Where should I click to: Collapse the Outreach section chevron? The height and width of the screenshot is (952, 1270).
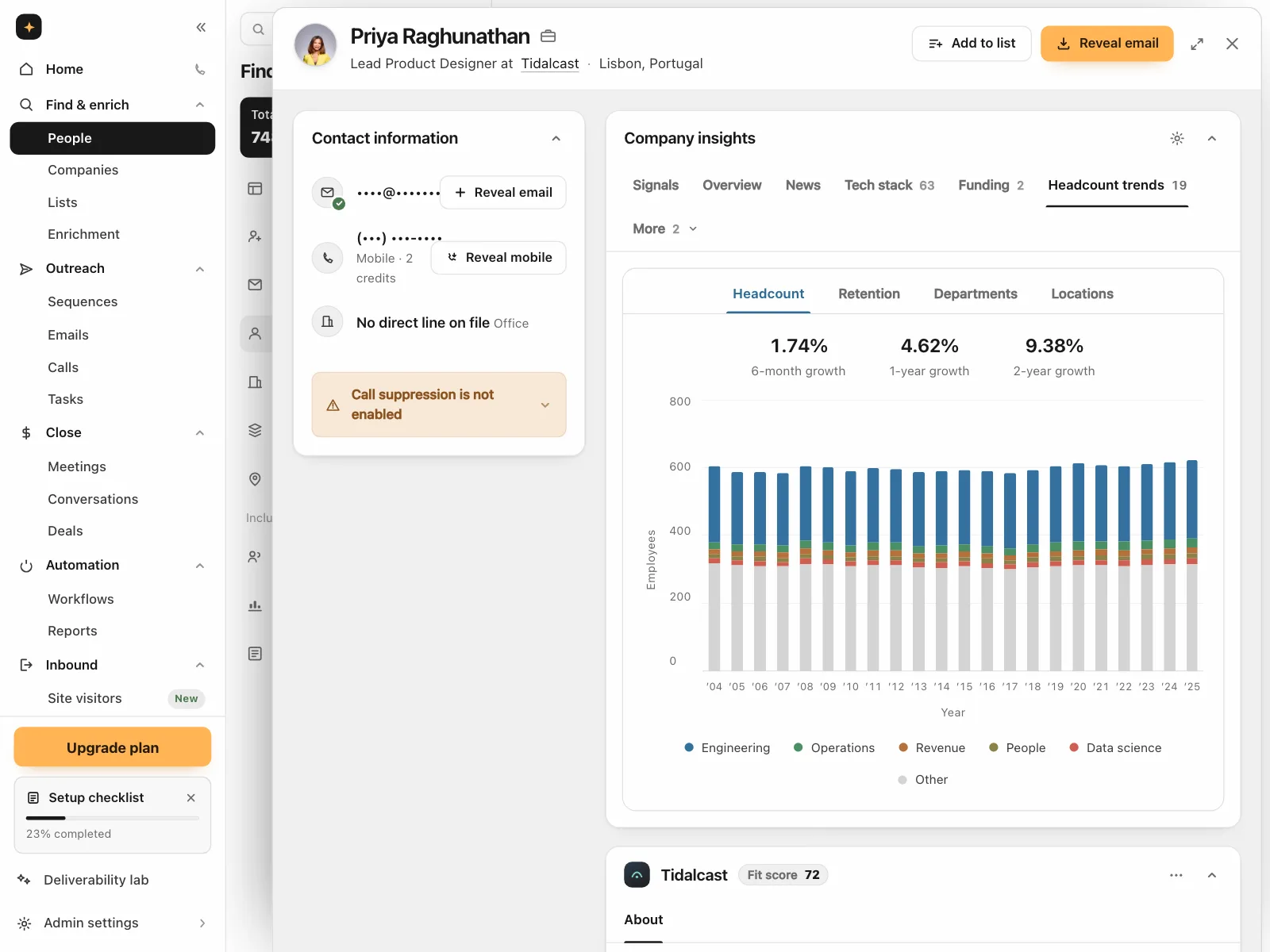click(200, 269)
